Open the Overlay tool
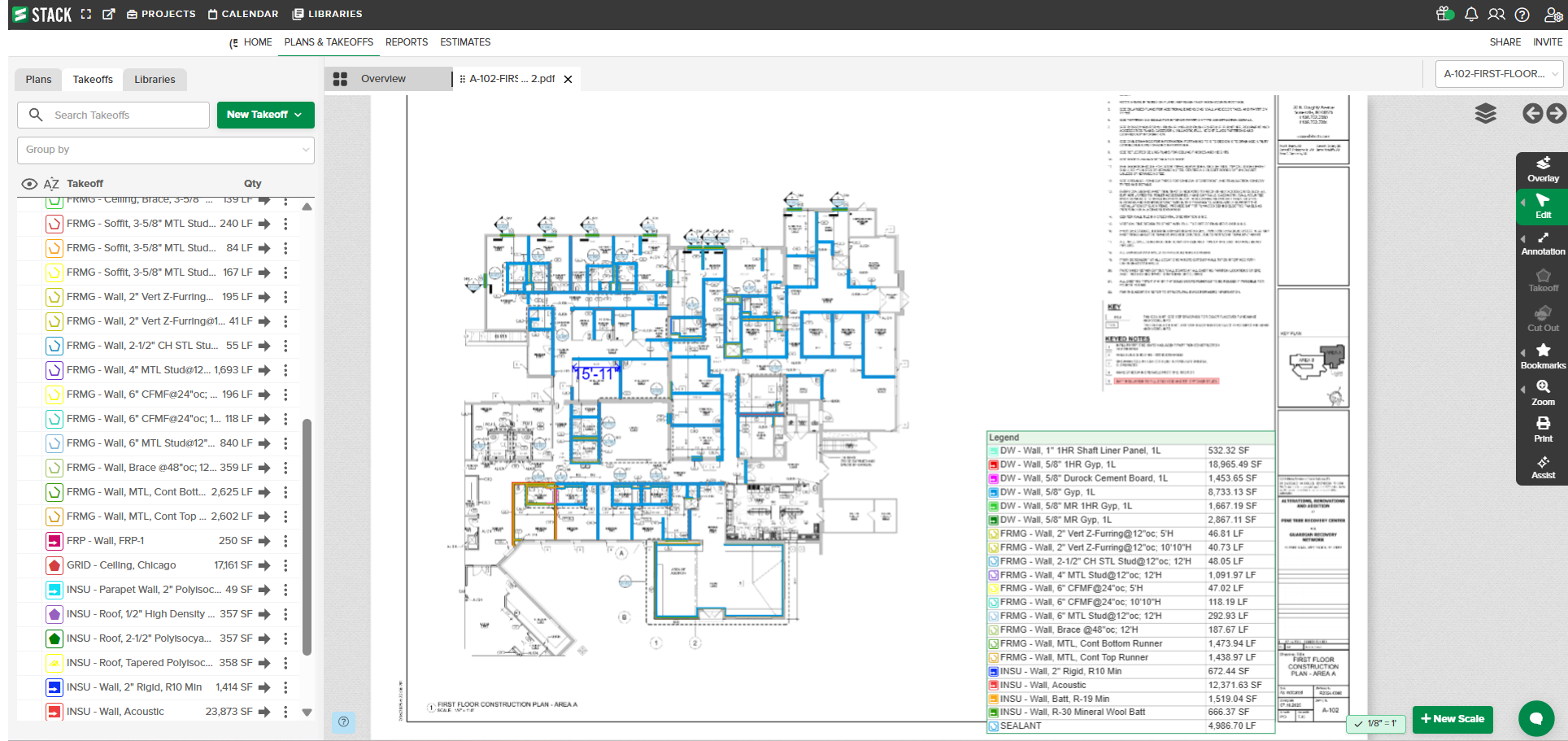 1542,169
